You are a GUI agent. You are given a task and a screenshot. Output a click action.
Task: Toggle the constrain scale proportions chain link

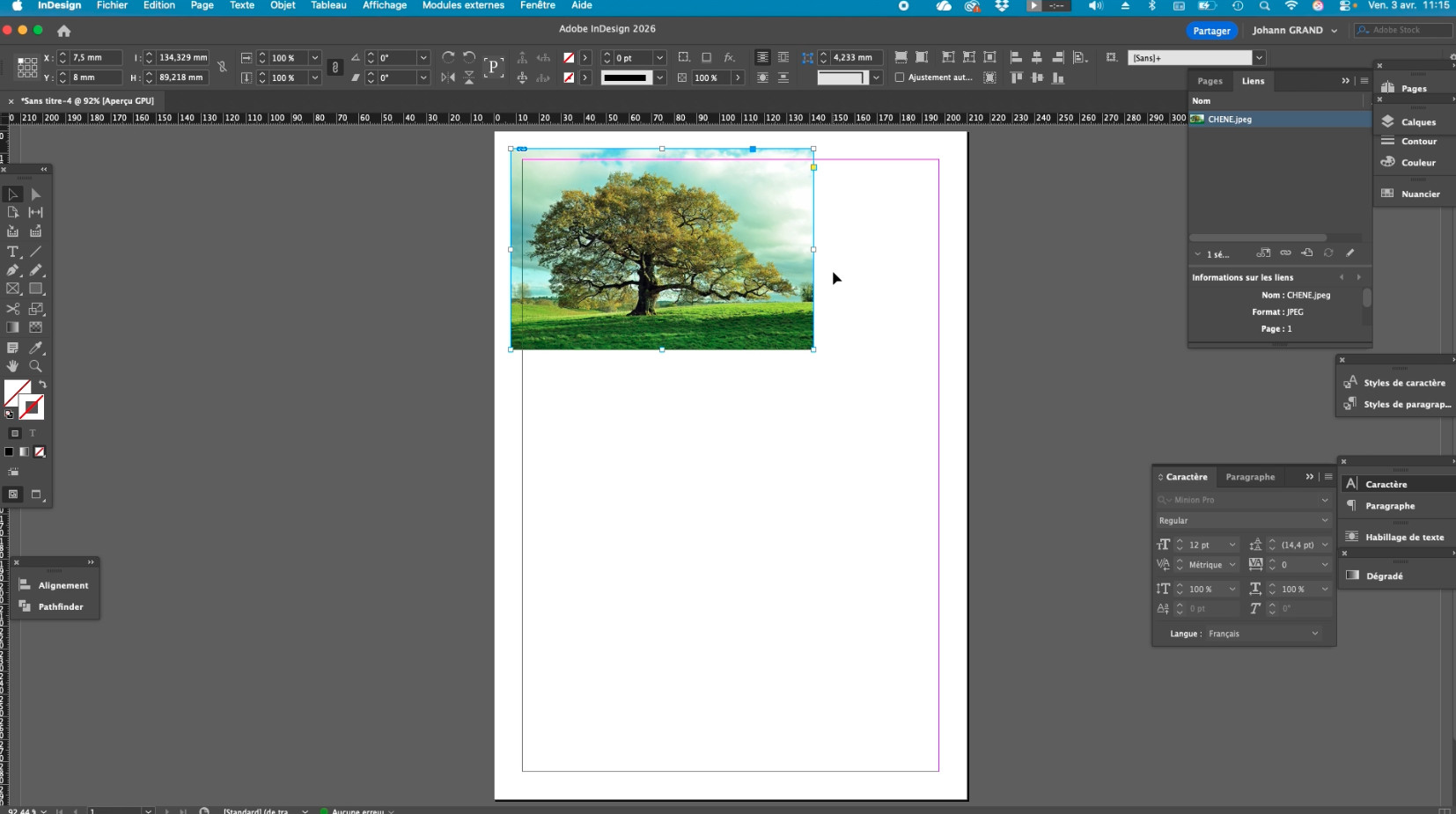(x=335, y=67)
